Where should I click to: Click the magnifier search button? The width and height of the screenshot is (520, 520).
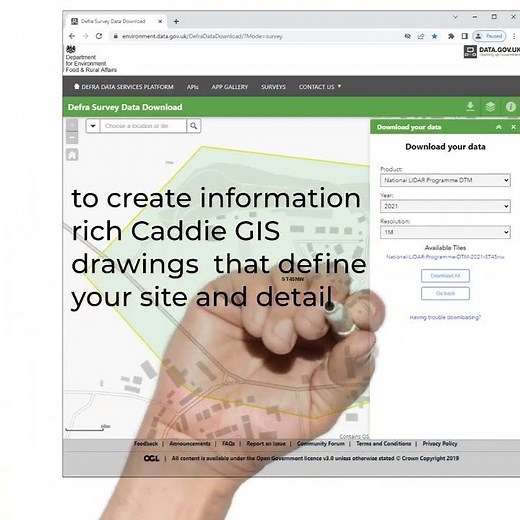[x=194, y=126]
